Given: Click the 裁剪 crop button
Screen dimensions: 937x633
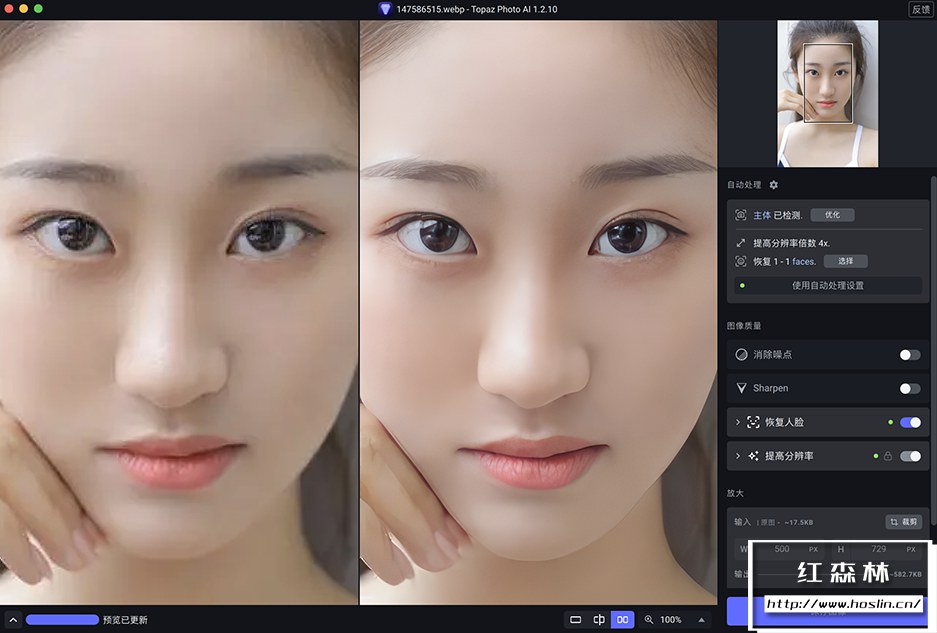Looking at the screenshot, I should (x=904, y=522).
